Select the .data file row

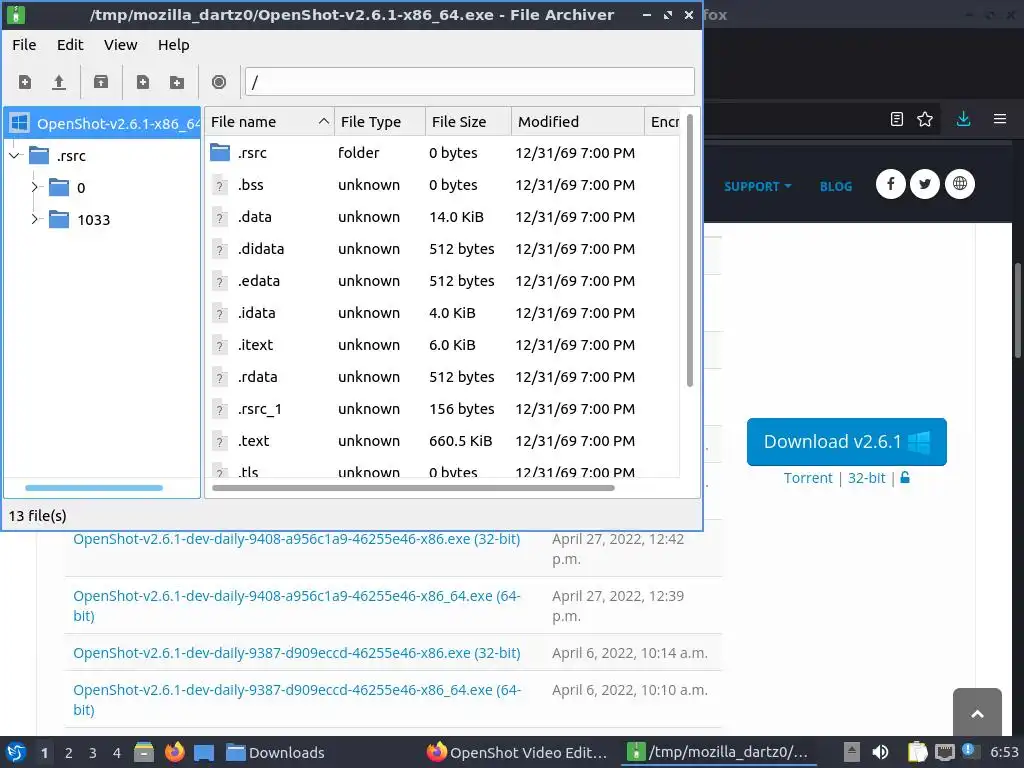441,217
